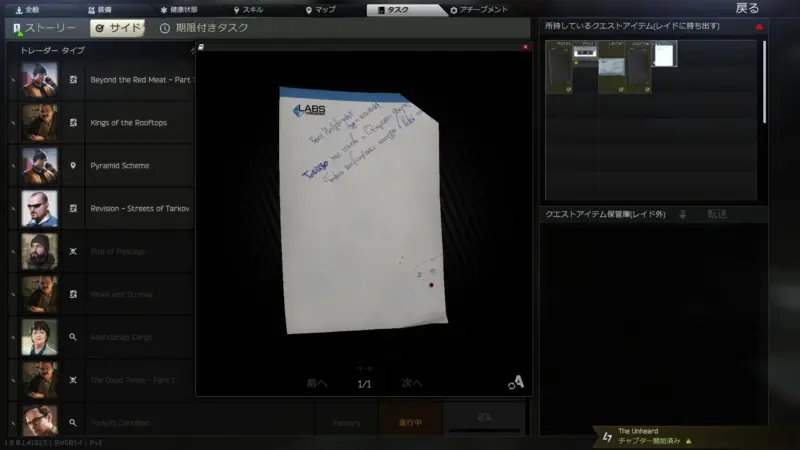Toggle the 期限付きタスク timed tasks filter
The image size is (800, 450).
pos(204,28)
